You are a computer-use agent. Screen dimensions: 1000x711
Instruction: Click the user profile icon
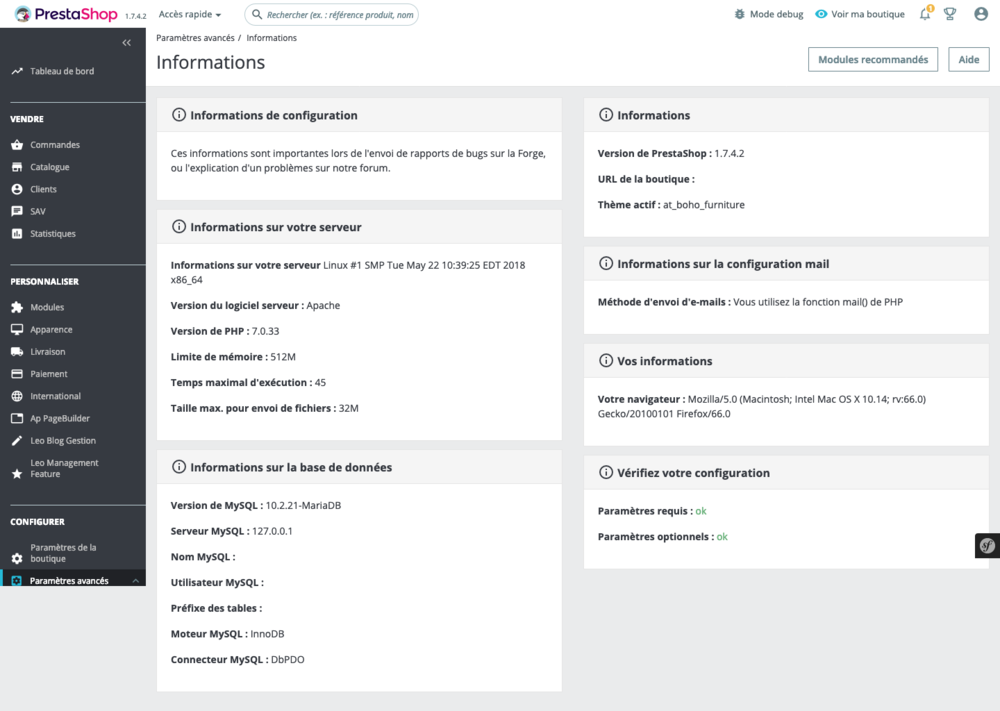tap(981, 14)
